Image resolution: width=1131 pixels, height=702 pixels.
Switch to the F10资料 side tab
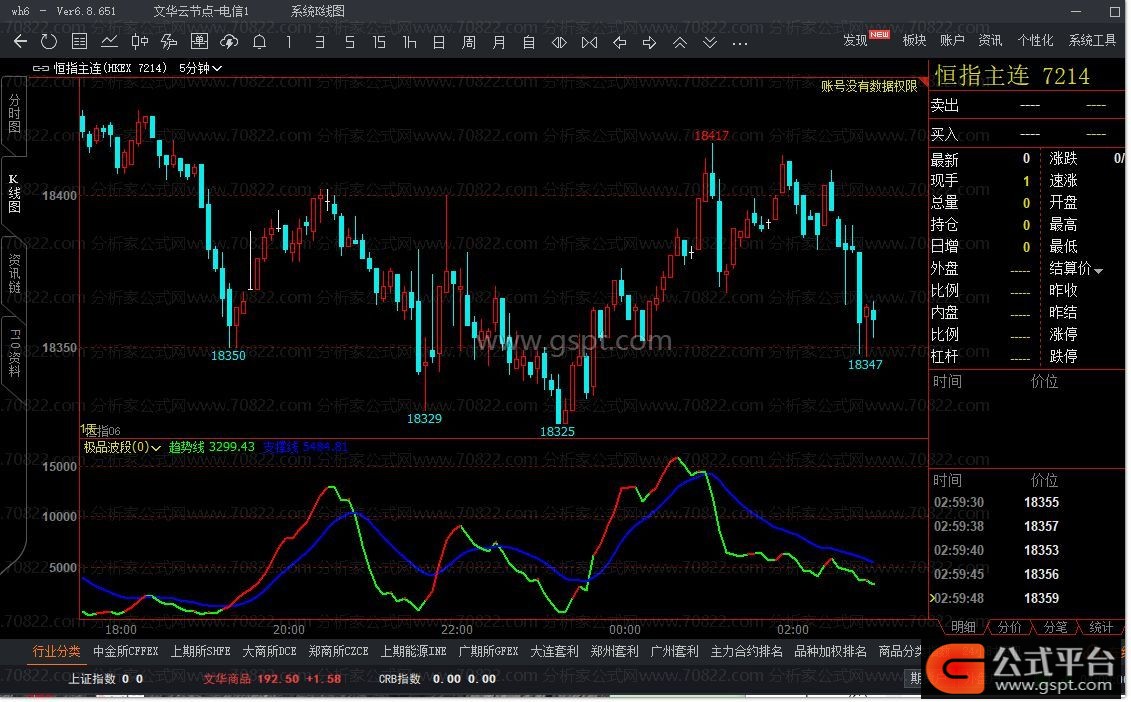(14, 353)
